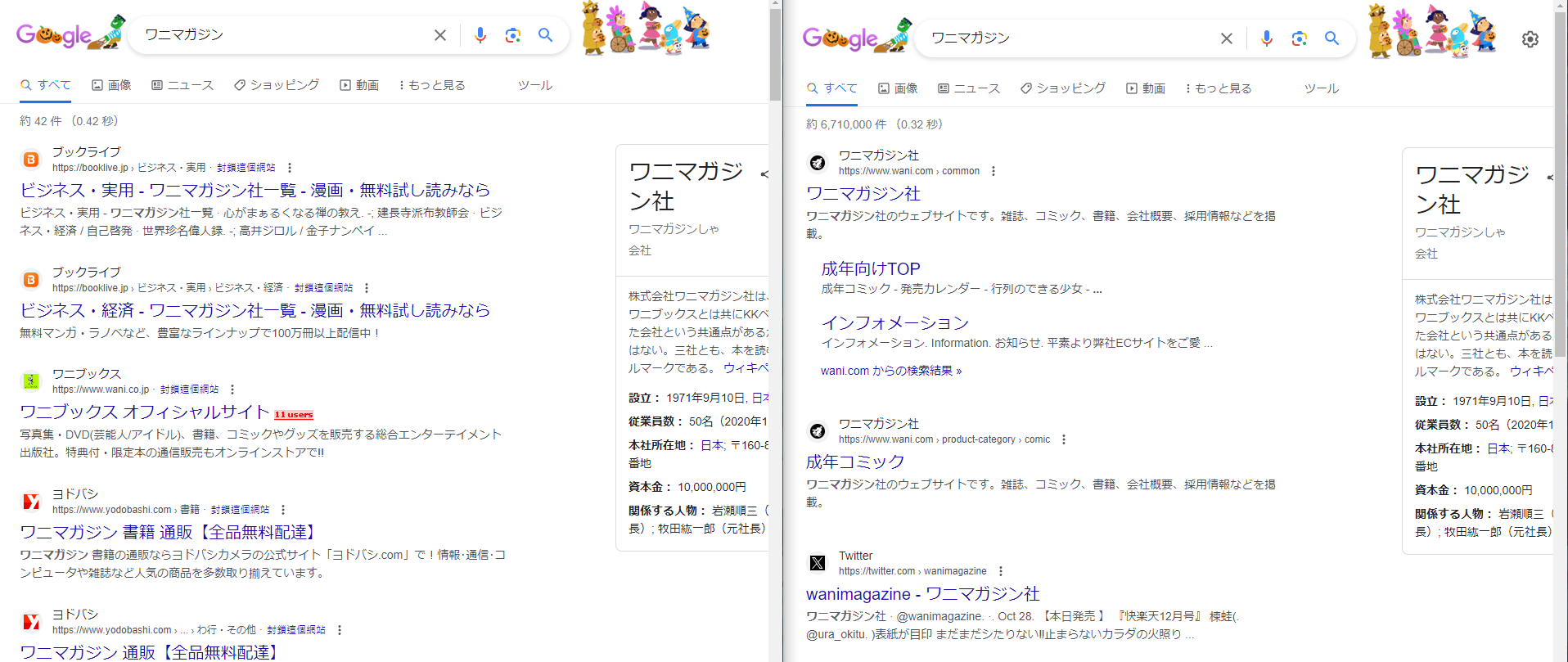Expand もっと見る menu in right window
Screen dimensions: 1568x662
pos(1219,88)
